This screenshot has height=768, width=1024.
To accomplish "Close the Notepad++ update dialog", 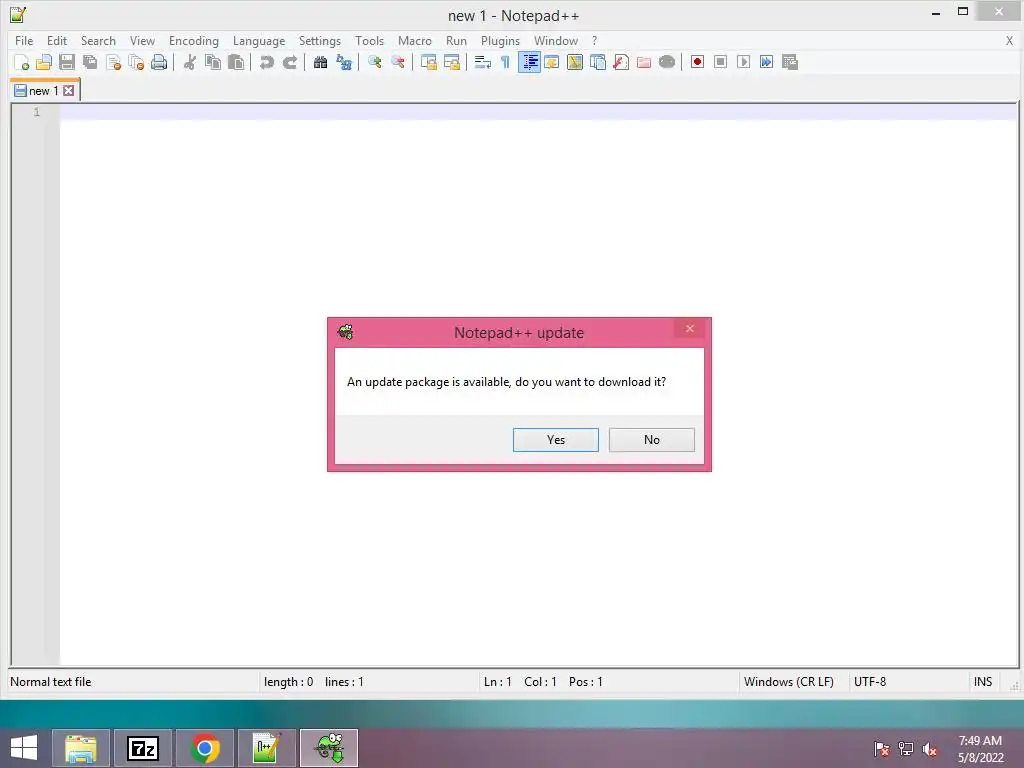I will pos(690,328).
